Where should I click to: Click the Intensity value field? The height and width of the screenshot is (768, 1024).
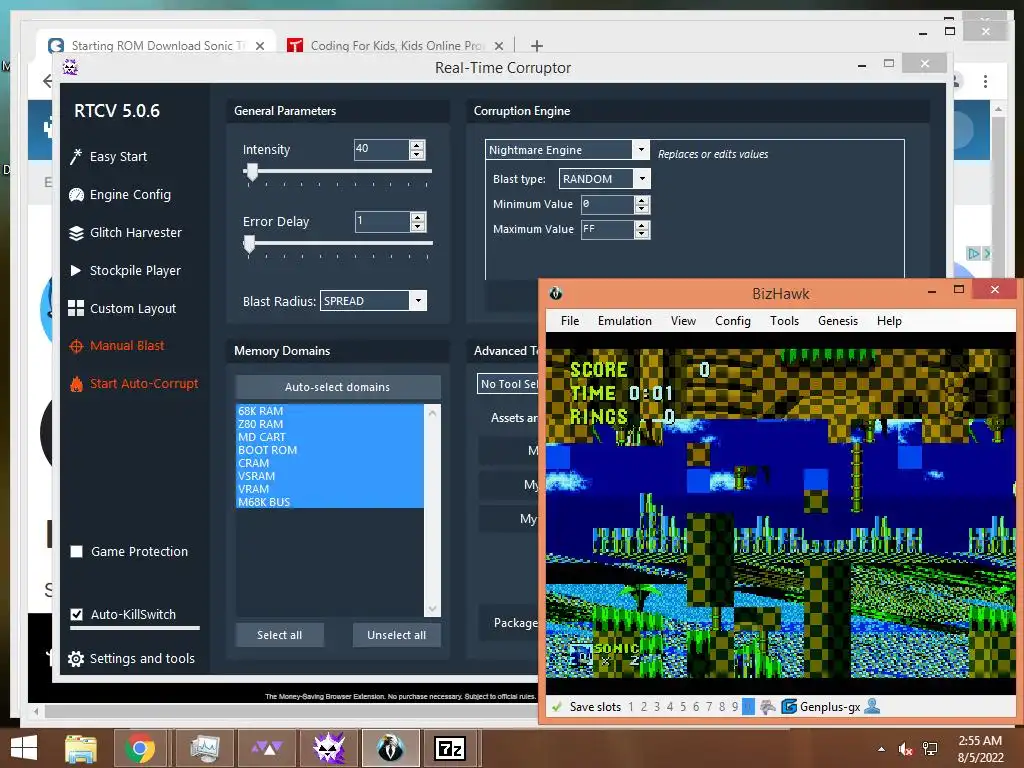tap(381, 149)
